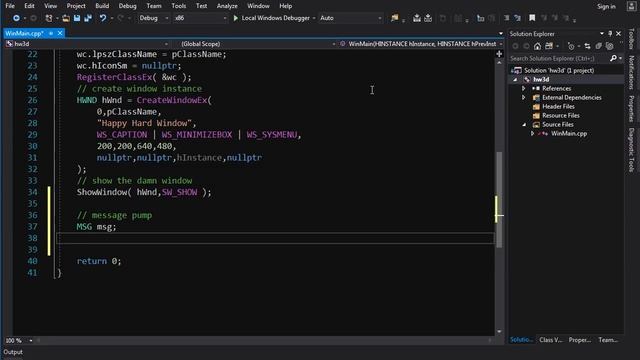Viewport: 640px width, 360px height.
Task: Open the Tools menu
Action: pyautogui.click(x=178, y=6)
